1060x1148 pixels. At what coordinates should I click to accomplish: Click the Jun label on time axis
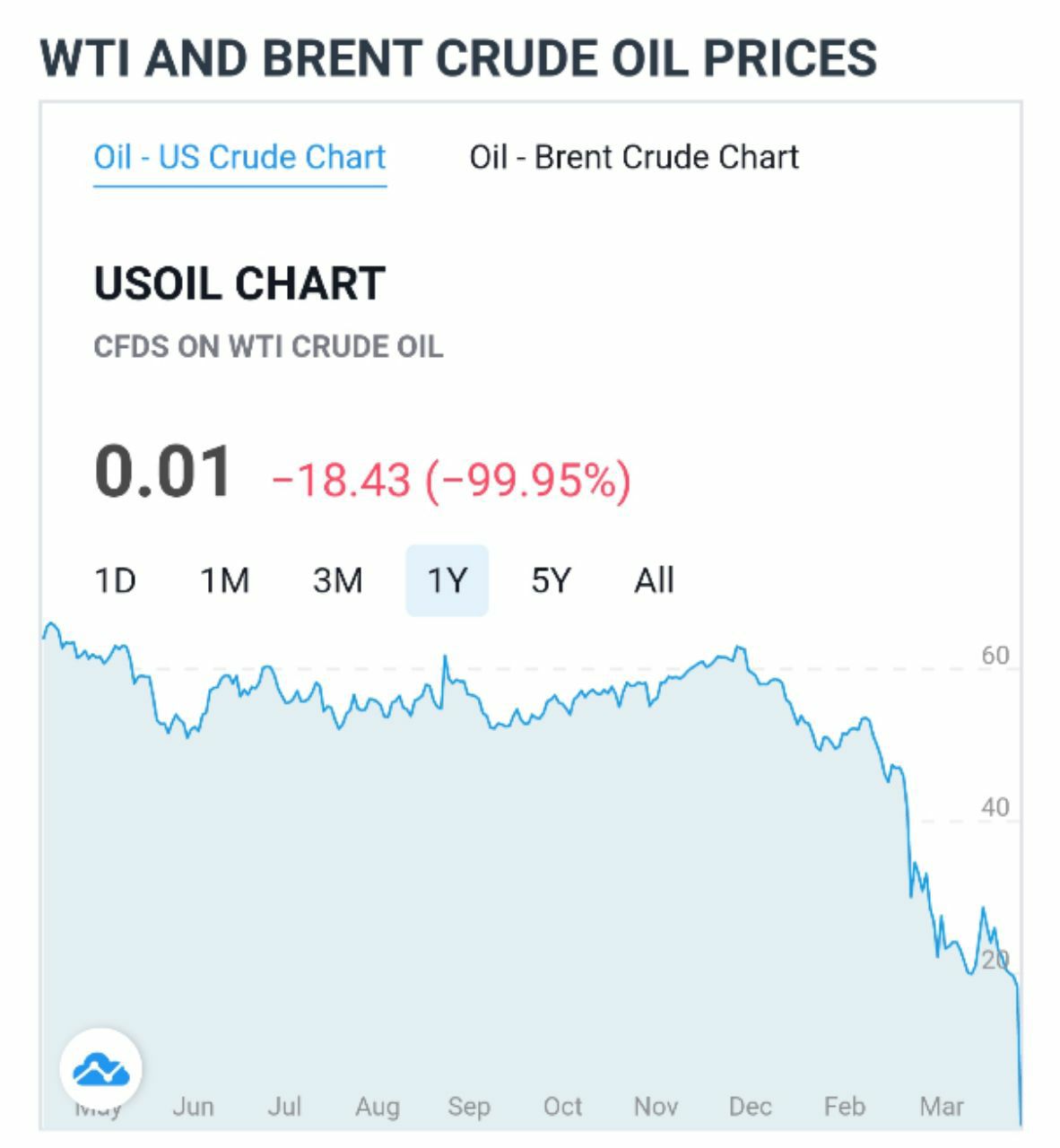[x=193, y=1107]
